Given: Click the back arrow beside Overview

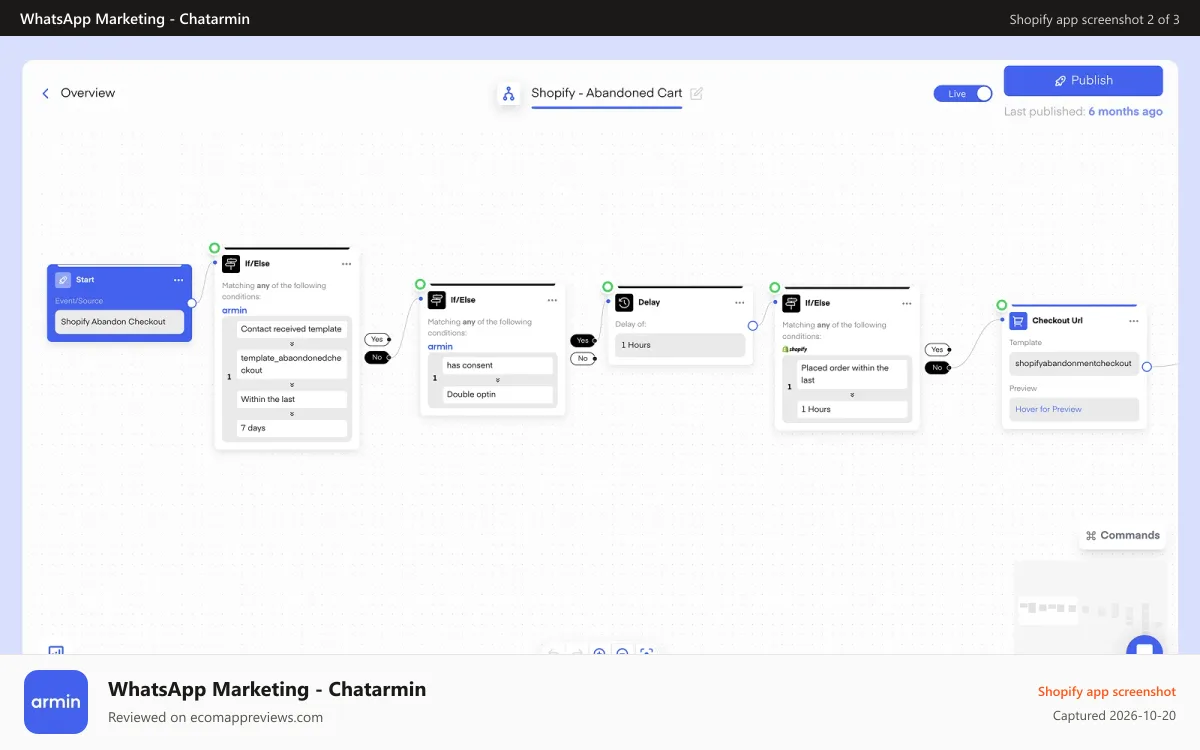Looking at the screenshot, I should (45, 93).
